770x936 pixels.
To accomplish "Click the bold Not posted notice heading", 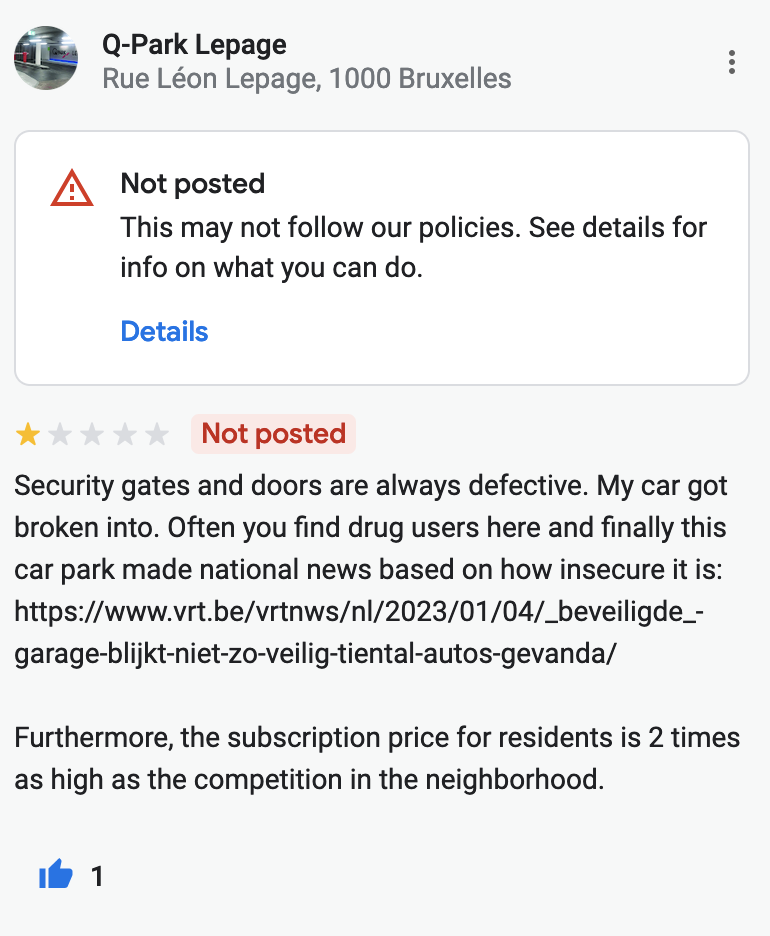I will tap(192, 184).
